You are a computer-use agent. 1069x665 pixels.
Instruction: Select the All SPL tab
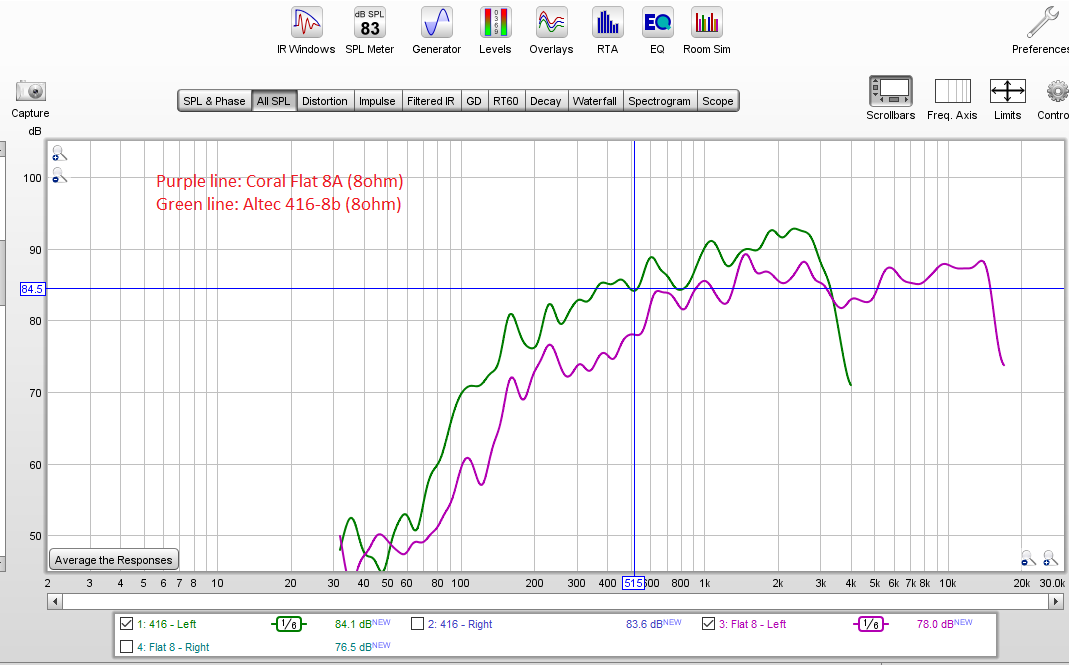(273, 101)
